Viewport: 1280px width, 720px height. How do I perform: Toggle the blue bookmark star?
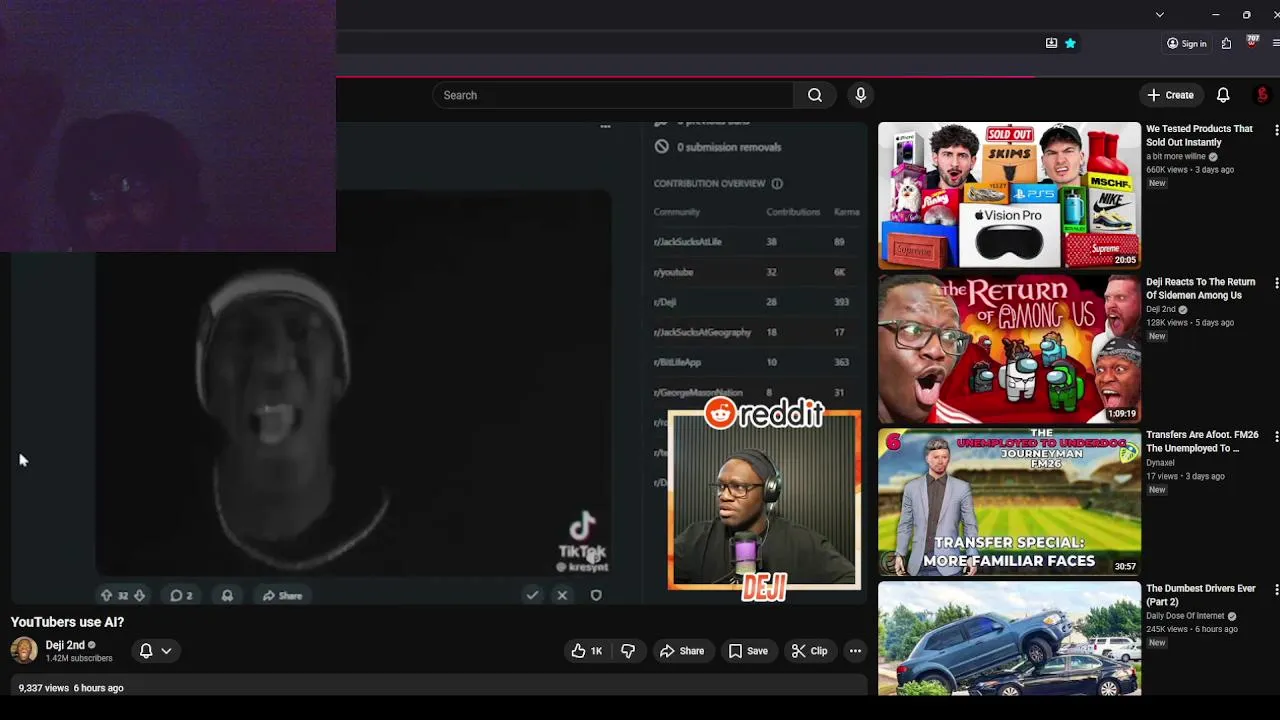click(x=1070, y=43)
